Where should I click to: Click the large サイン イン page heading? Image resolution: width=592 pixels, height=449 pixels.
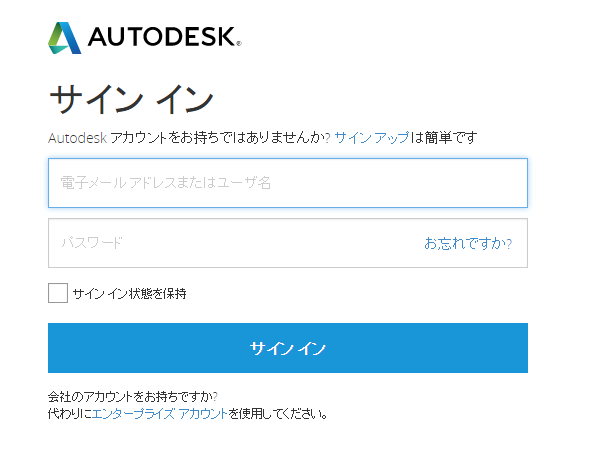131,99
